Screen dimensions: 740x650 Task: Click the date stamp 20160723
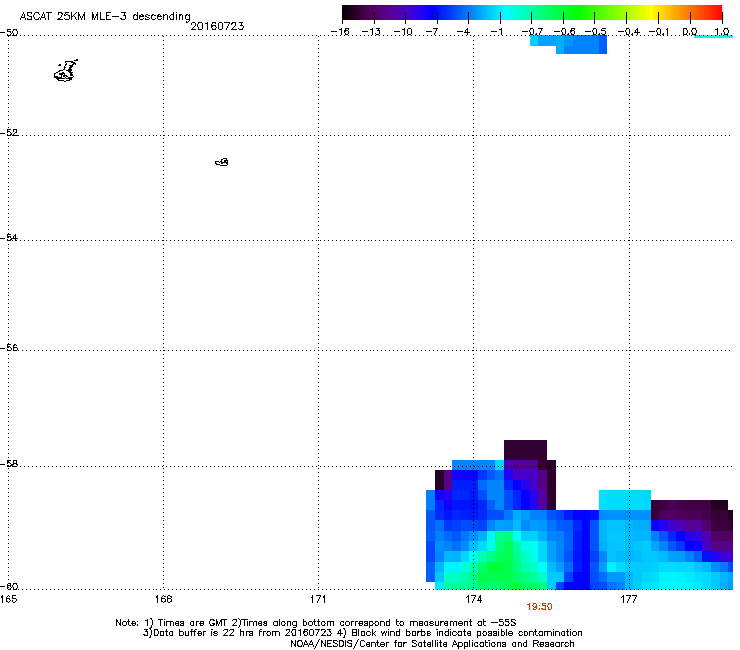tap(217, 26)
